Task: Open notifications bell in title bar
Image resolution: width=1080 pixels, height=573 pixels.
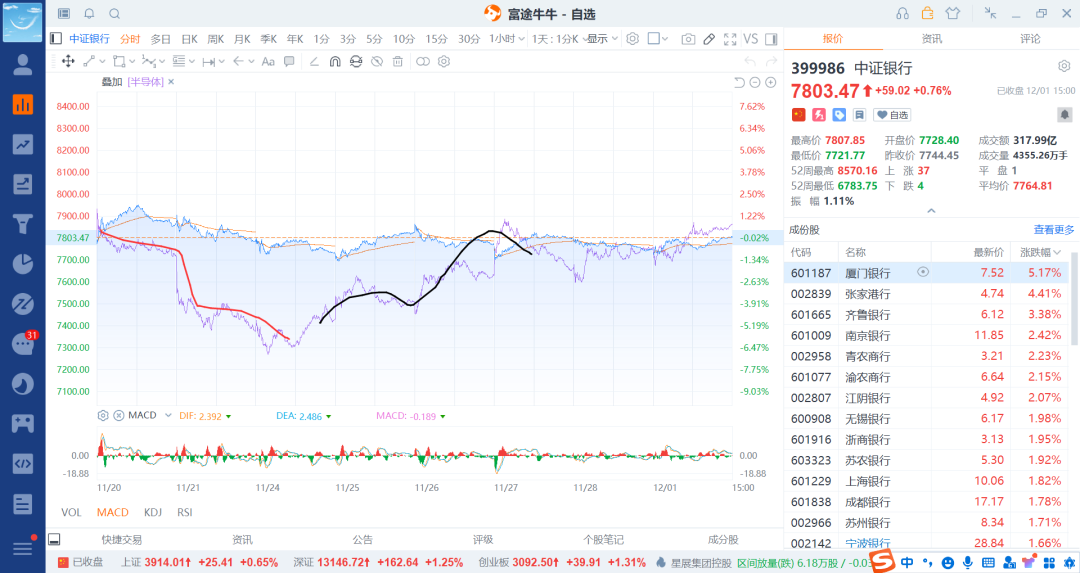Action: coord(90,14)
